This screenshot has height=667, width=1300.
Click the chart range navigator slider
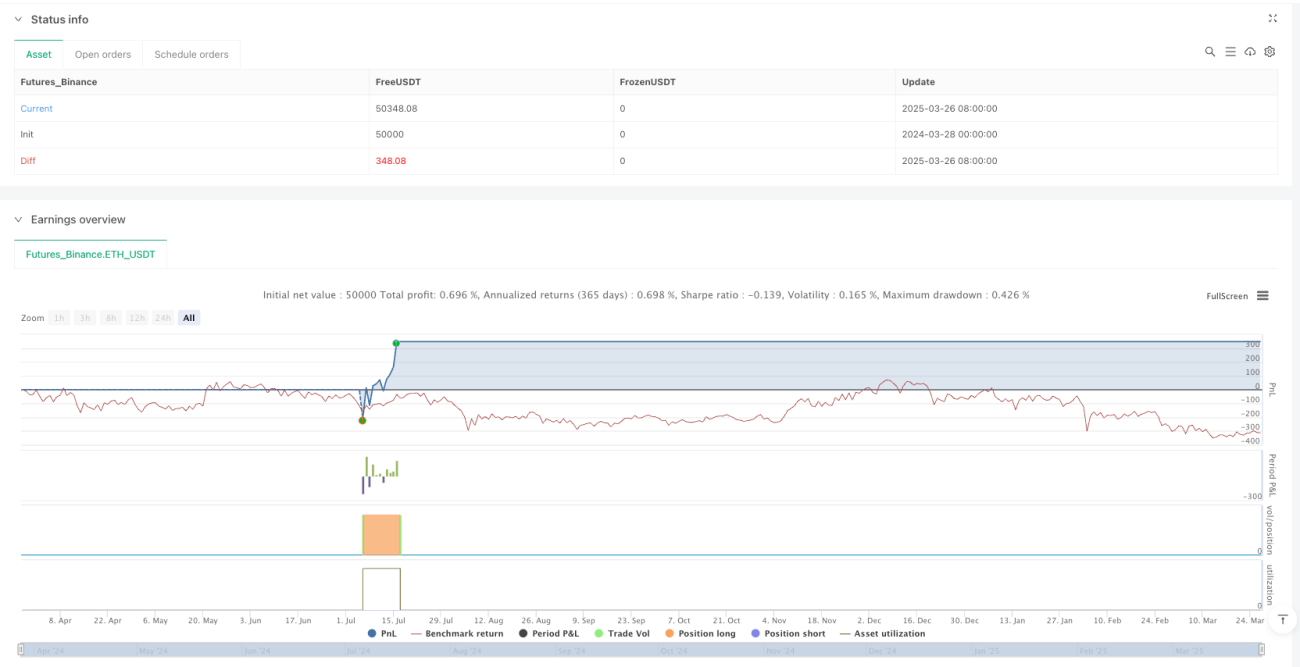[x=641, y=651]
